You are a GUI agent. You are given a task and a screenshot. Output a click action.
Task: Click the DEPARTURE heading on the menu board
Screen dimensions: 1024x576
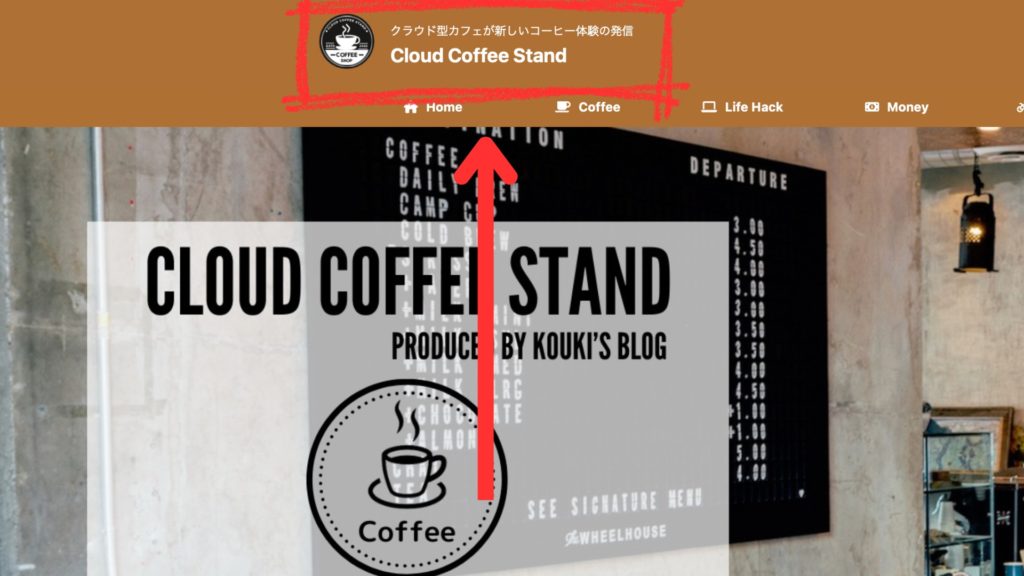[x=739, y=174]
